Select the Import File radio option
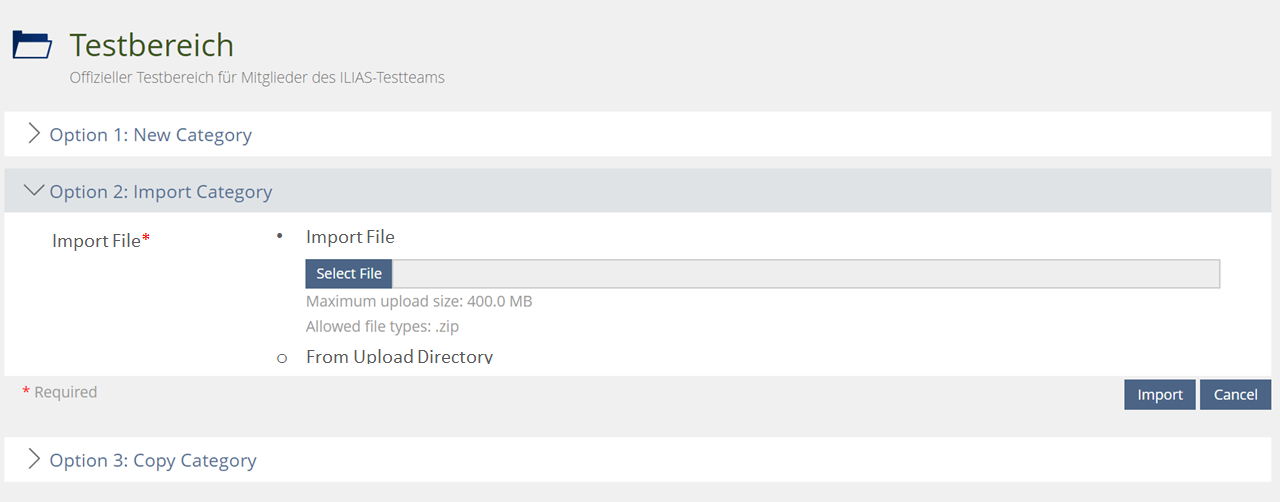The image size is (1280, 502). pos(281,238)
